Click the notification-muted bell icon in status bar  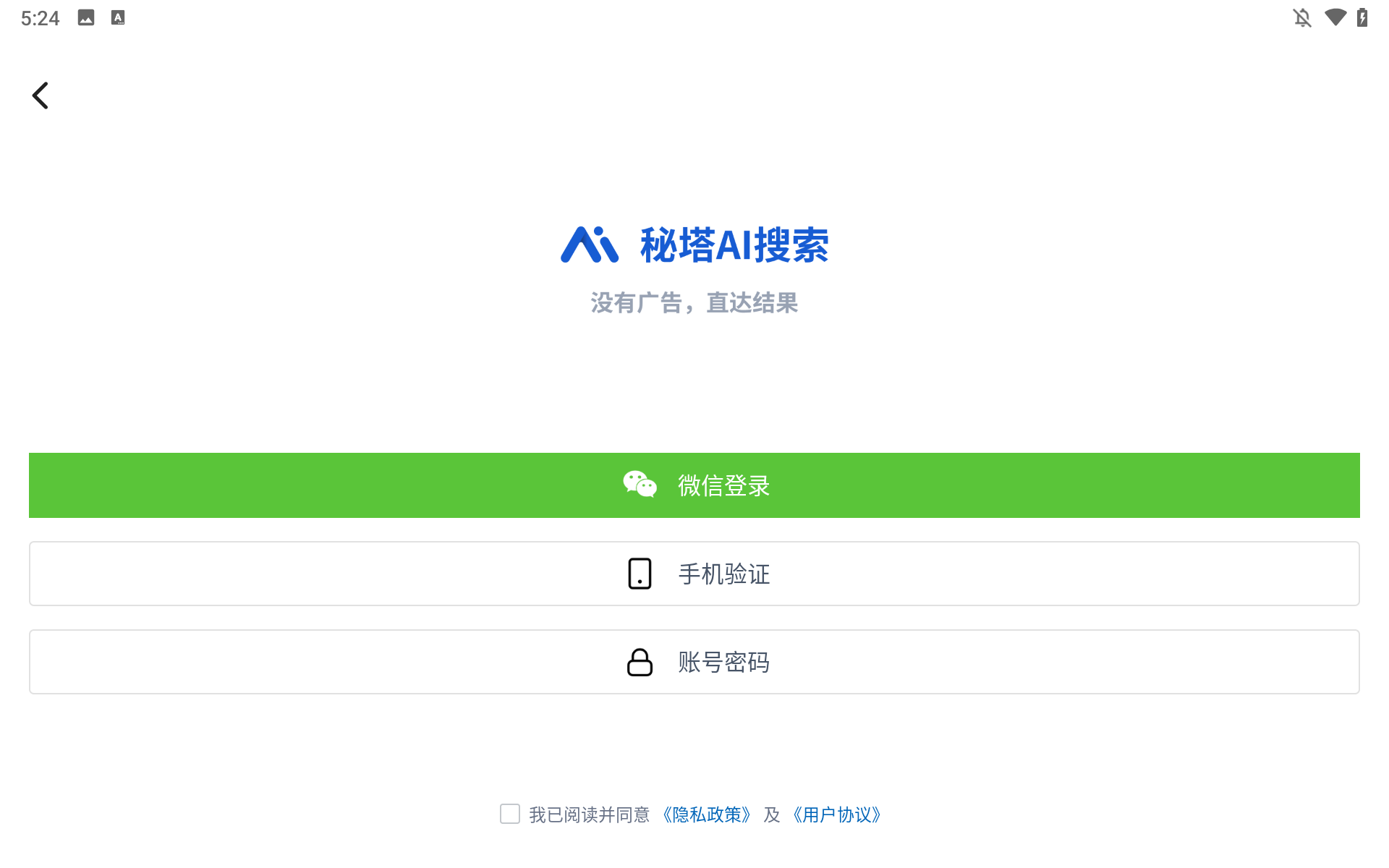click(x=1301, y=17)
